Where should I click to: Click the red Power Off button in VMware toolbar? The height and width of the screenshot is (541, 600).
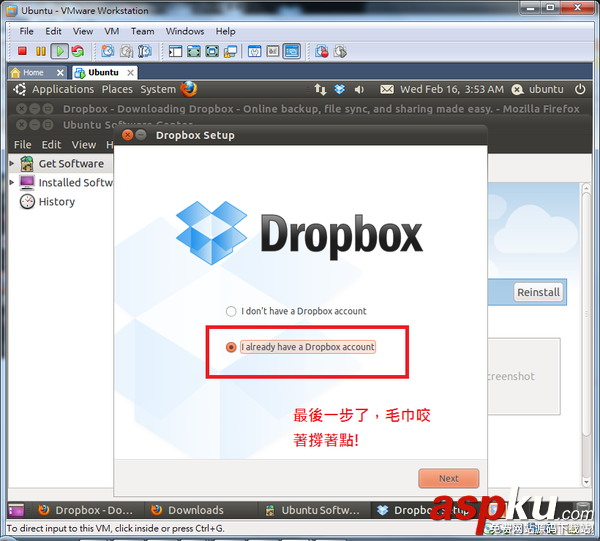22,51
